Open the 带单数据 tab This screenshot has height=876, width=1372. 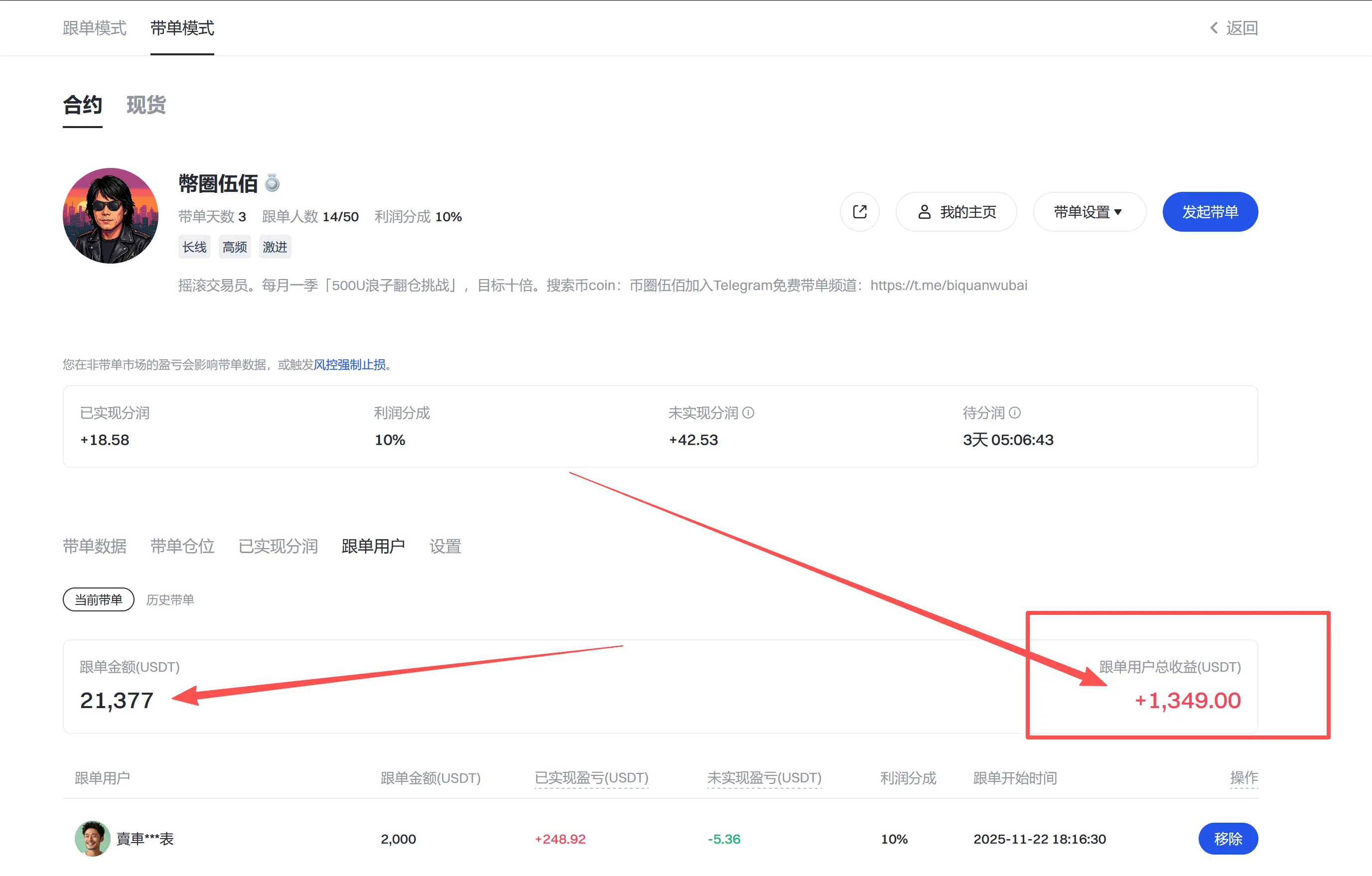[95, 546]
